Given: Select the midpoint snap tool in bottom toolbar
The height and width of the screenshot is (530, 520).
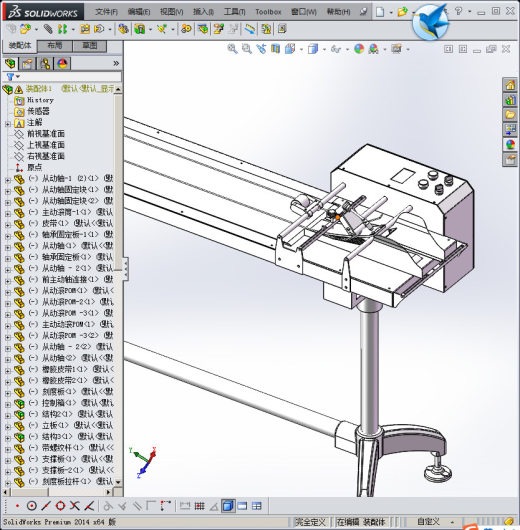Looking at the screenshot, I should (x=46, y=506).
